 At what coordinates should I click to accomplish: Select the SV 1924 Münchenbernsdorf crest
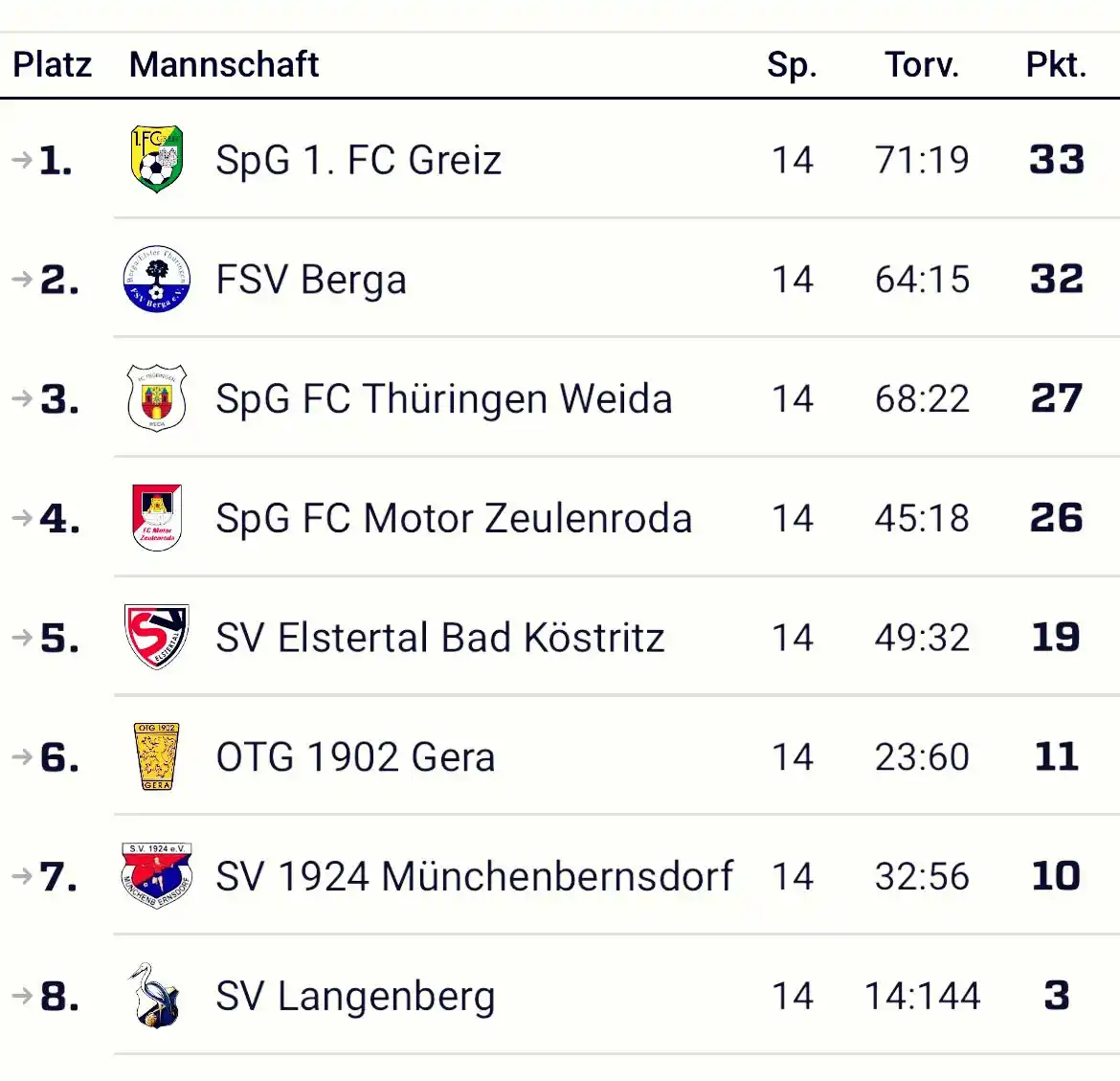(156, 875)
